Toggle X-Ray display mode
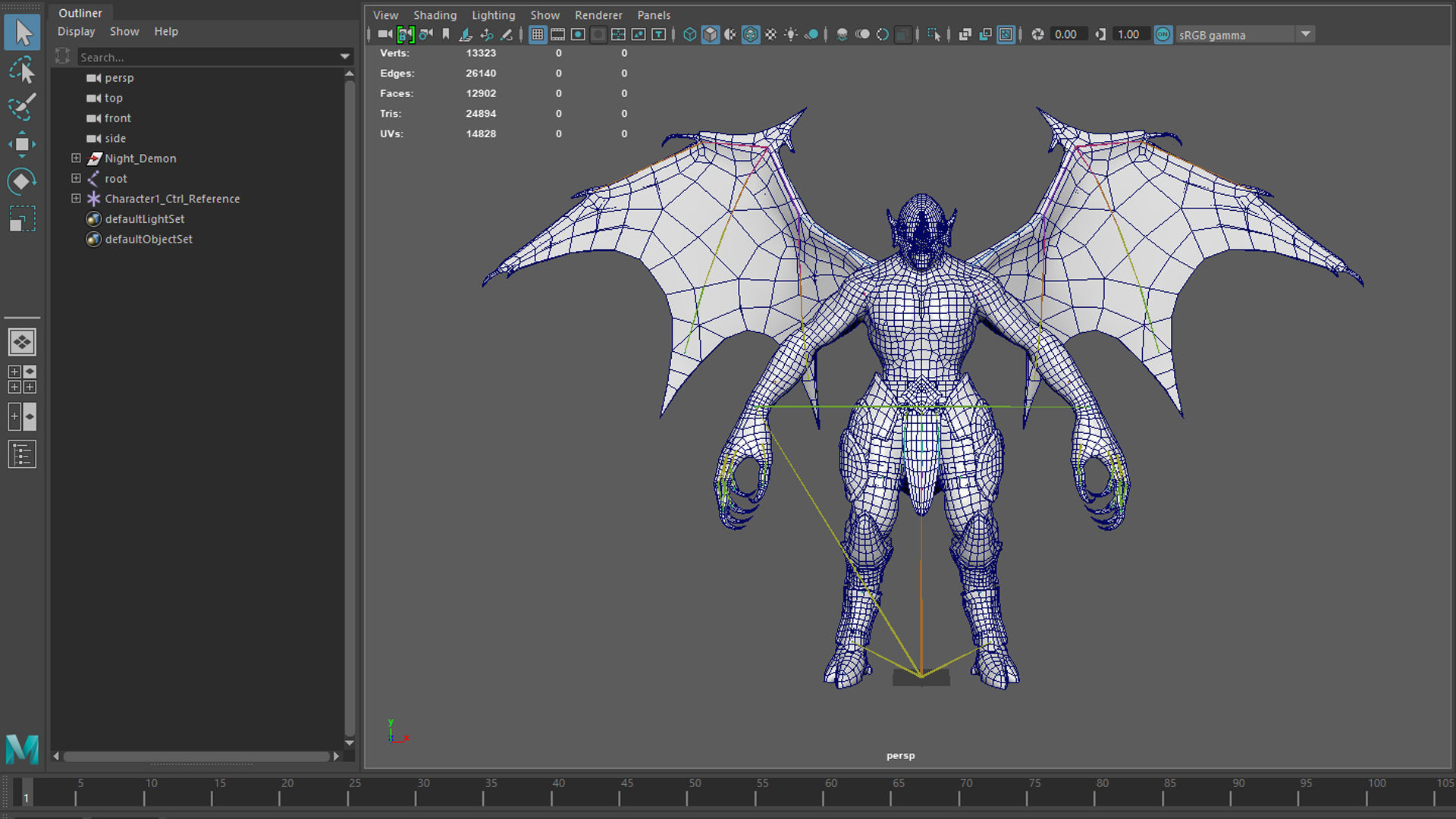 [x=965, y=34]
